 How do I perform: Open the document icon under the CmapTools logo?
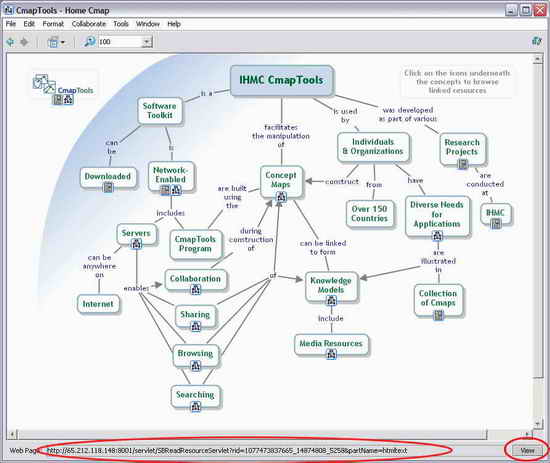[x=58, y=100]
